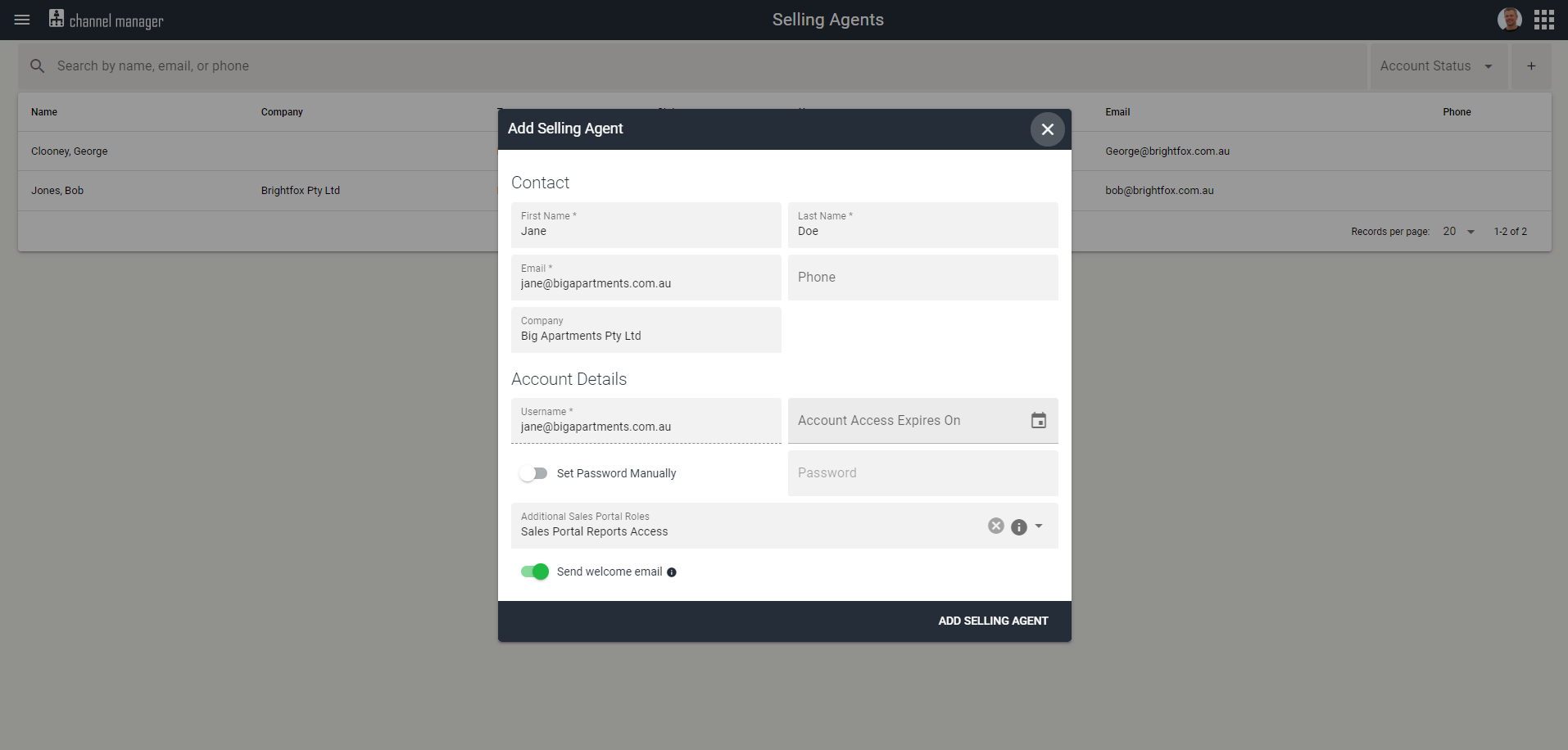
Task: Click the user avatar in the top bar
Action: pos(1509,19)
